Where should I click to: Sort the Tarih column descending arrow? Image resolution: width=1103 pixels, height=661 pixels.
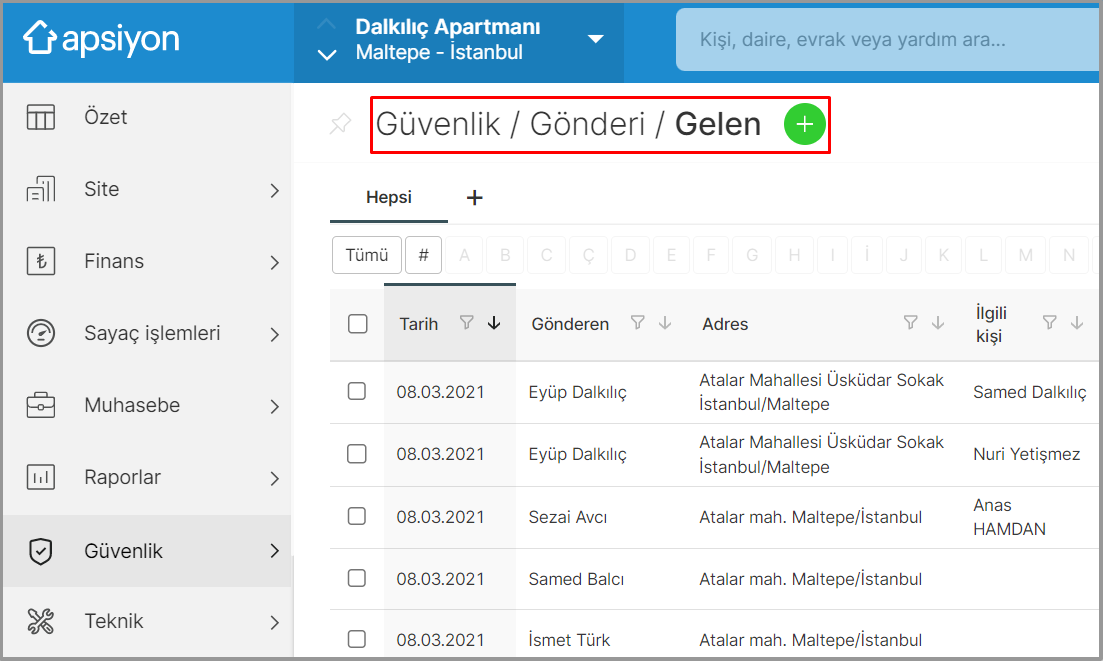(x=494, y=323)
